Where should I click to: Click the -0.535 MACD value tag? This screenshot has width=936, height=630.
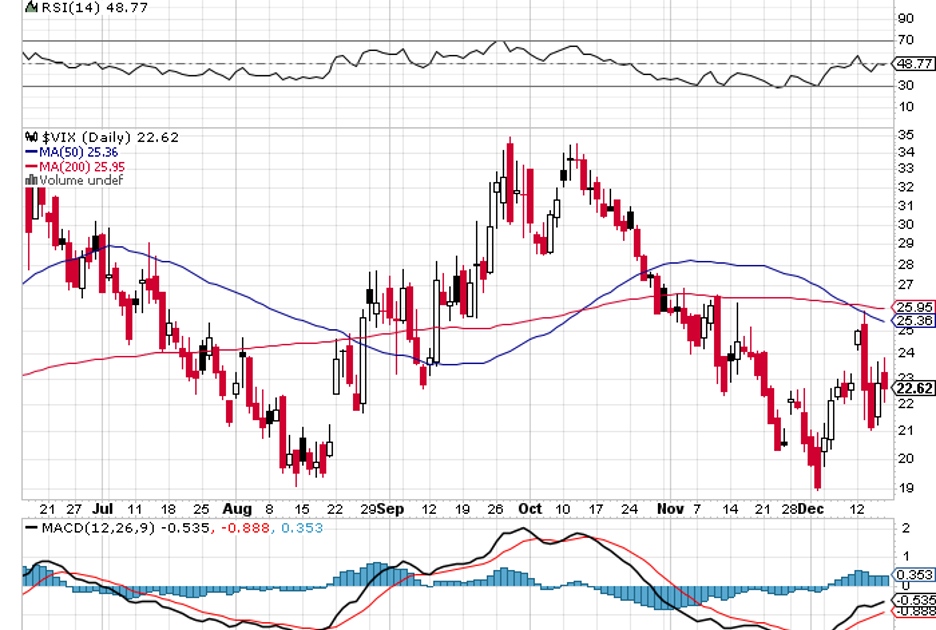915,599
